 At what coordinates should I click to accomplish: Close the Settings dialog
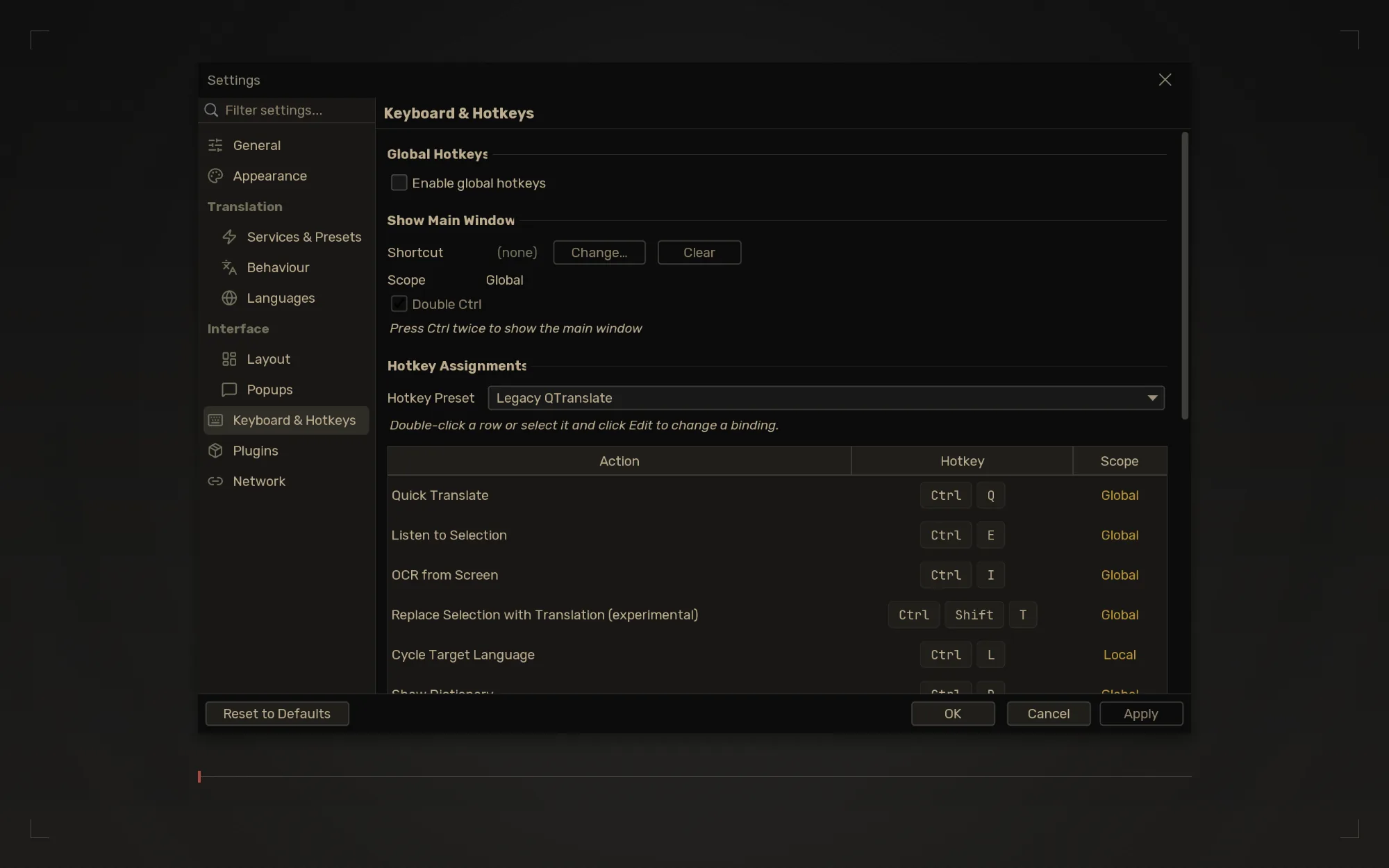click(1165, 80)
